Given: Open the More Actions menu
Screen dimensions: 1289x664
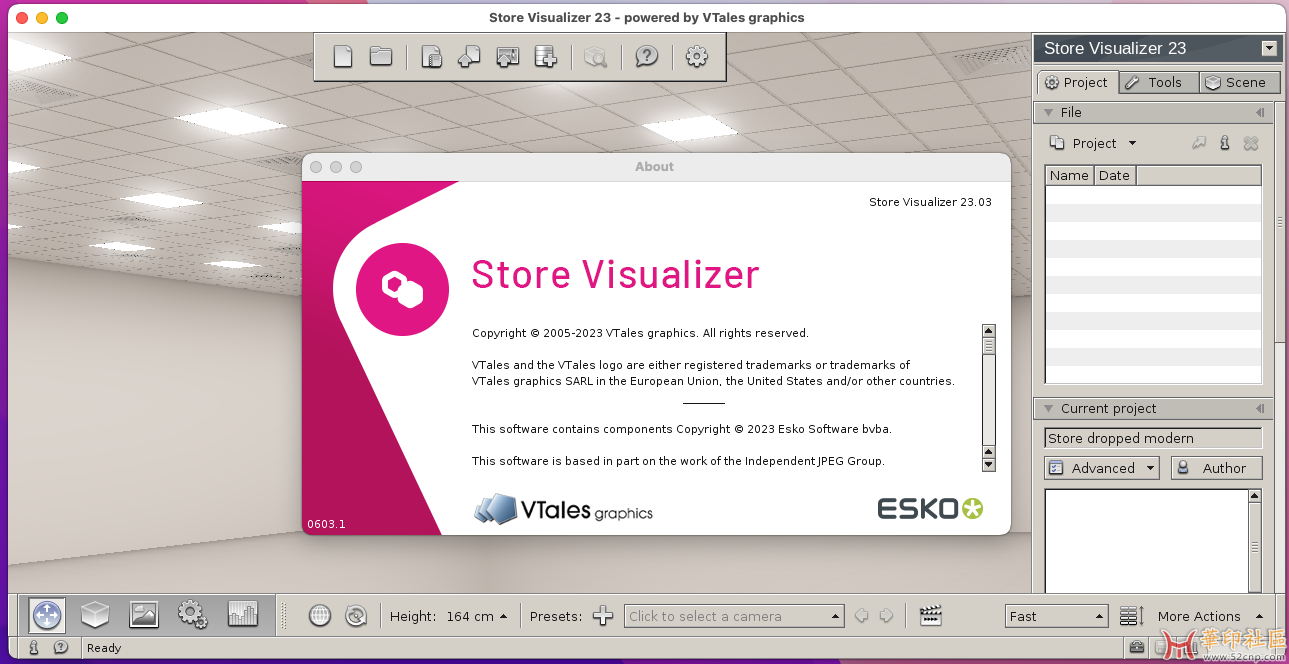Looking at the screenshot, I should point(1209,616).
